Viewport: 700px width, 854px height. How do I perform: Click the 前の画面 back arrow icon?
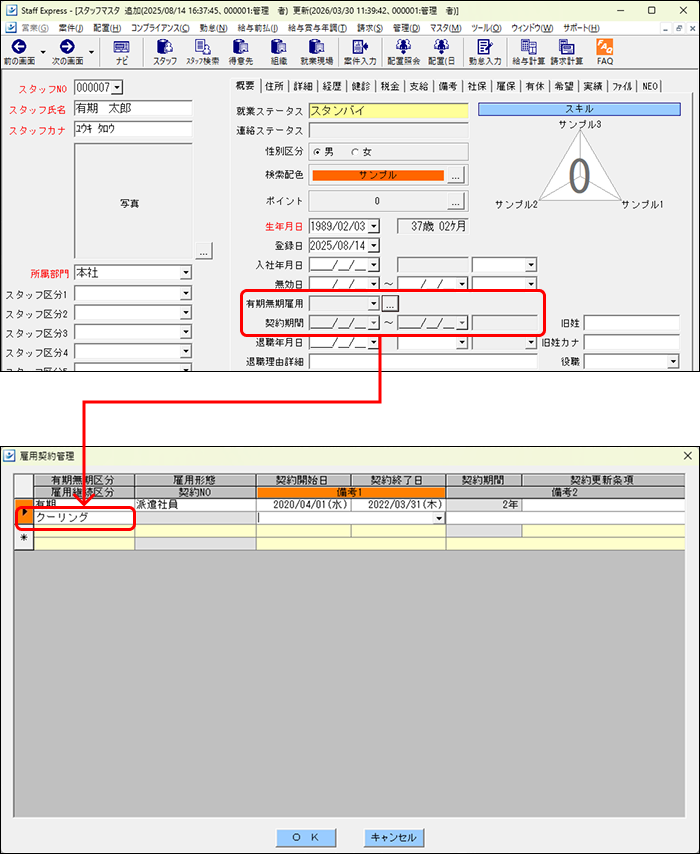click(x=18, y=47)
